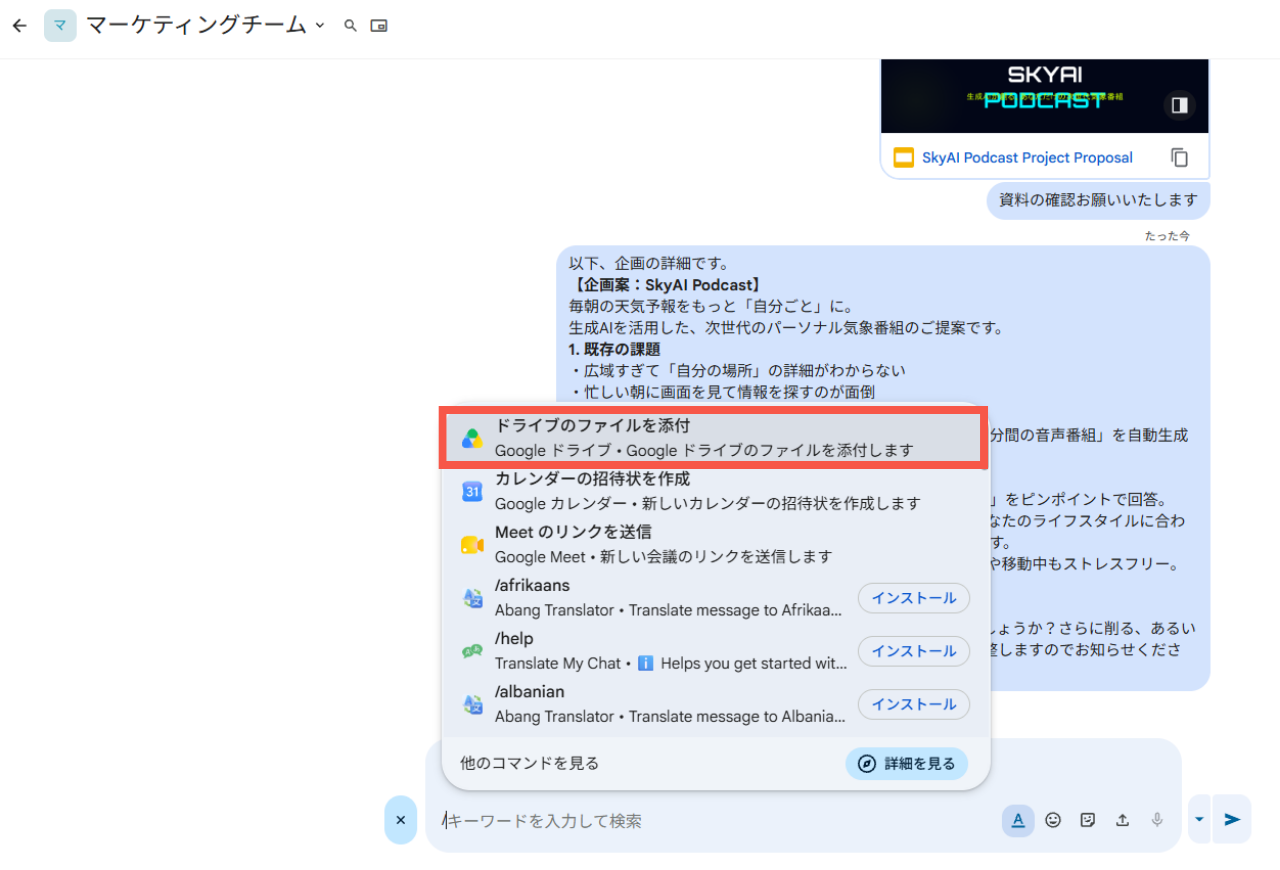Open the GIF picker icon
Viewport: 1280px width, 870px height.
pos(1088,820)
